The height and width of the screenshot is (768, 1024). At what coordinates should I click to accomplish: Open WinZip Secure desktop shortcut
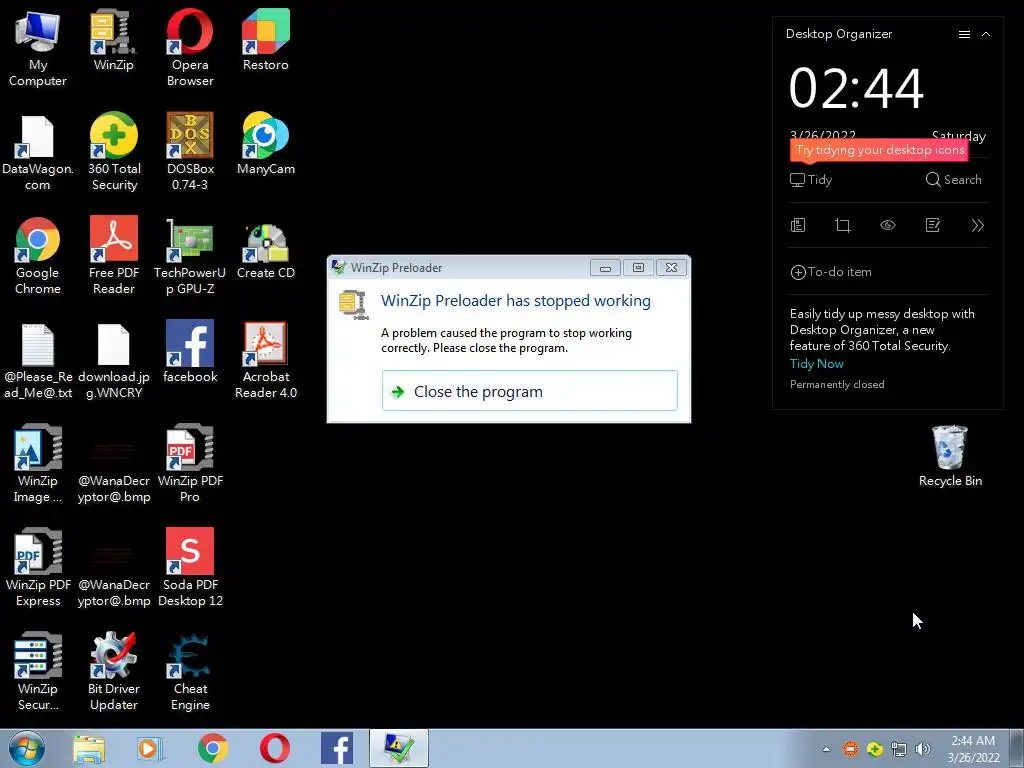point(37,671)
